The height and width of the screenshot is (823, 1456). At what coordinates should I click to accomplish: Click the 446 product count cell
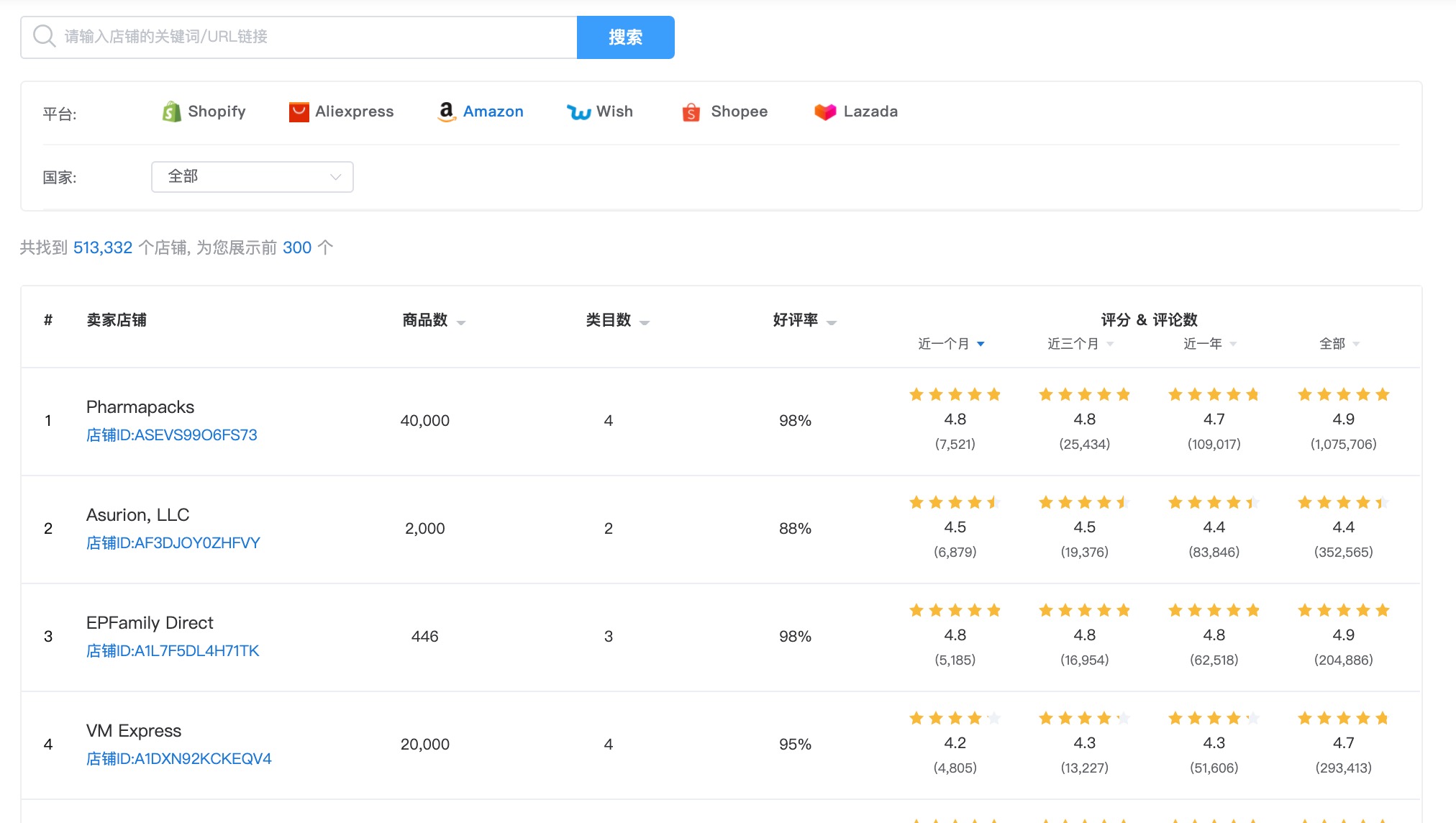pos(425,637)
